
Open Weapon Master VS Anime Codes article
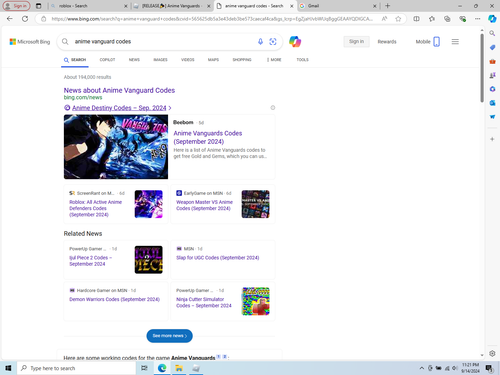[204, 205]
